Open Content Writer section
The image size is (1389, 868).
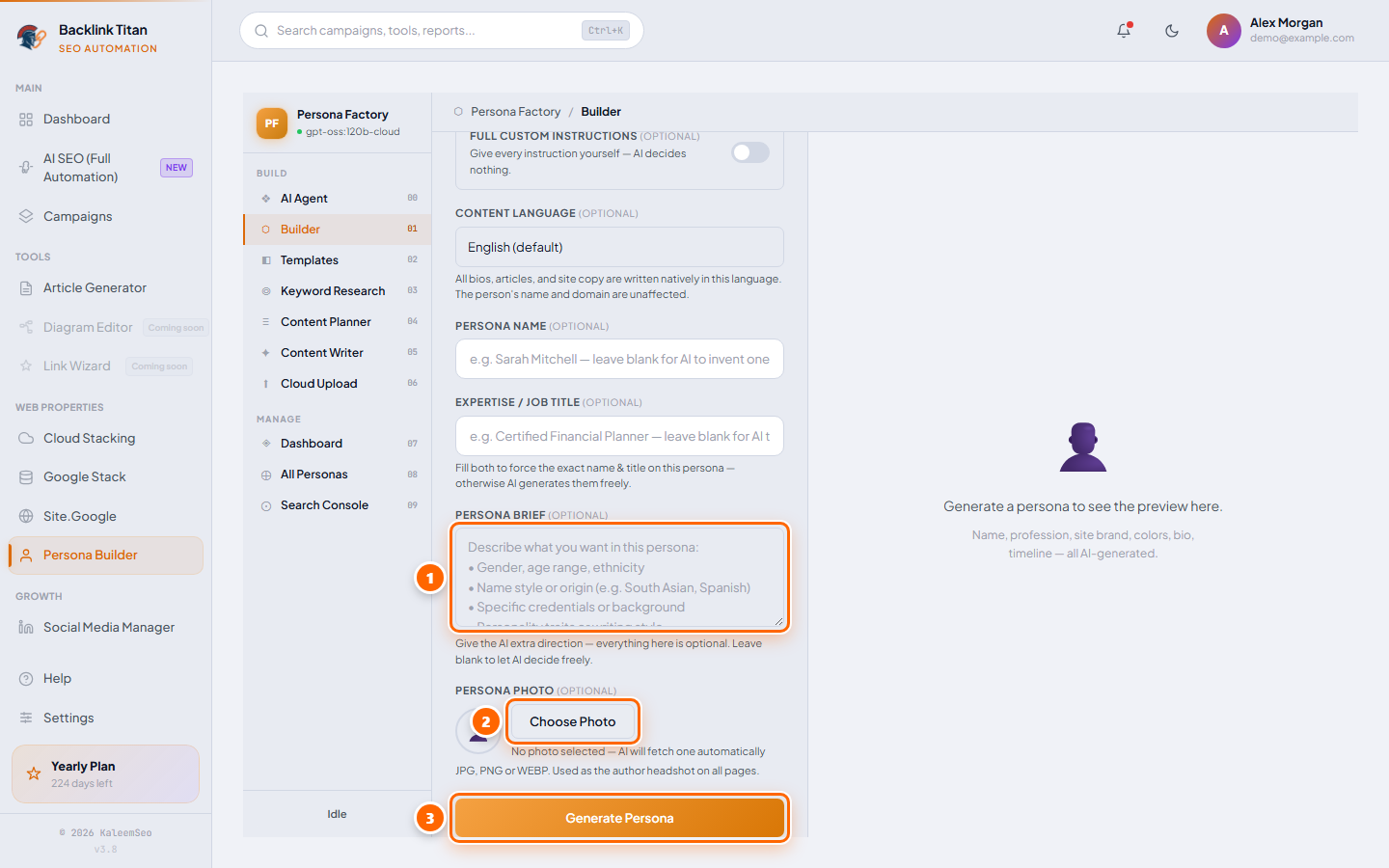[x=338, y=353]
